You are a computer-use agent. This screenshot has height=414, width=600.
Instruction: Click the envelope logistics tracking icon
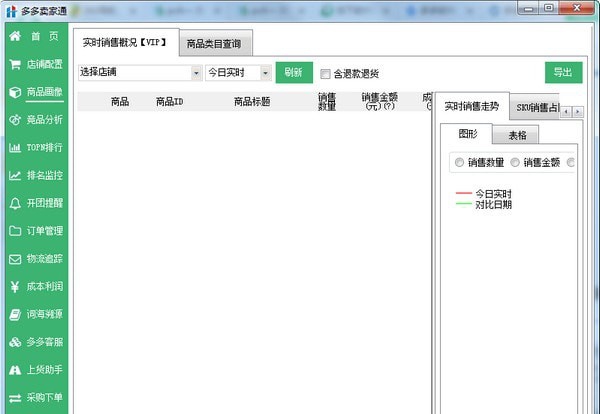pos(15,259)
